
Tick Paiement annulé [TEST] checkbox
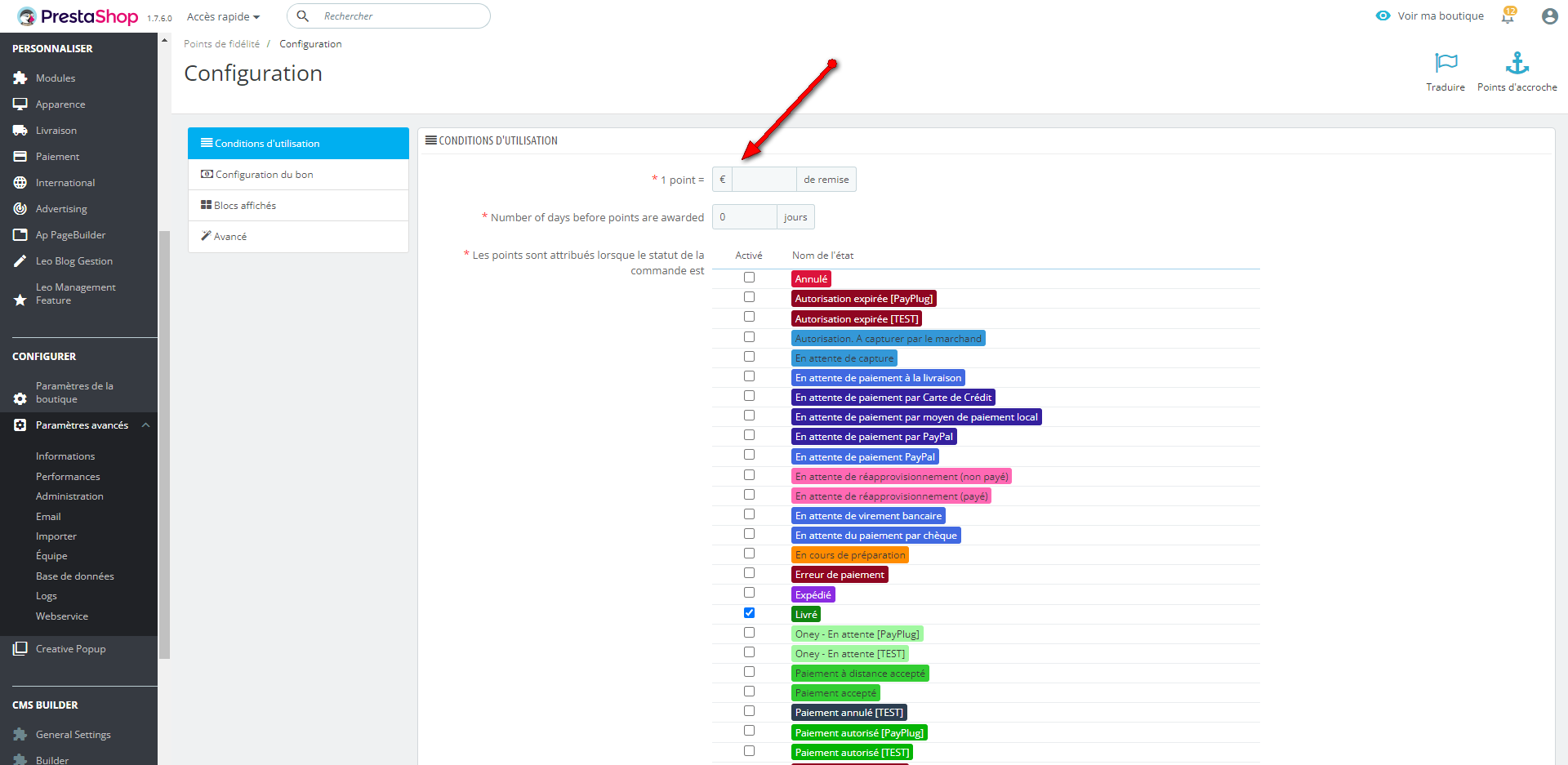pyautogui.click(x=749, y=711)
